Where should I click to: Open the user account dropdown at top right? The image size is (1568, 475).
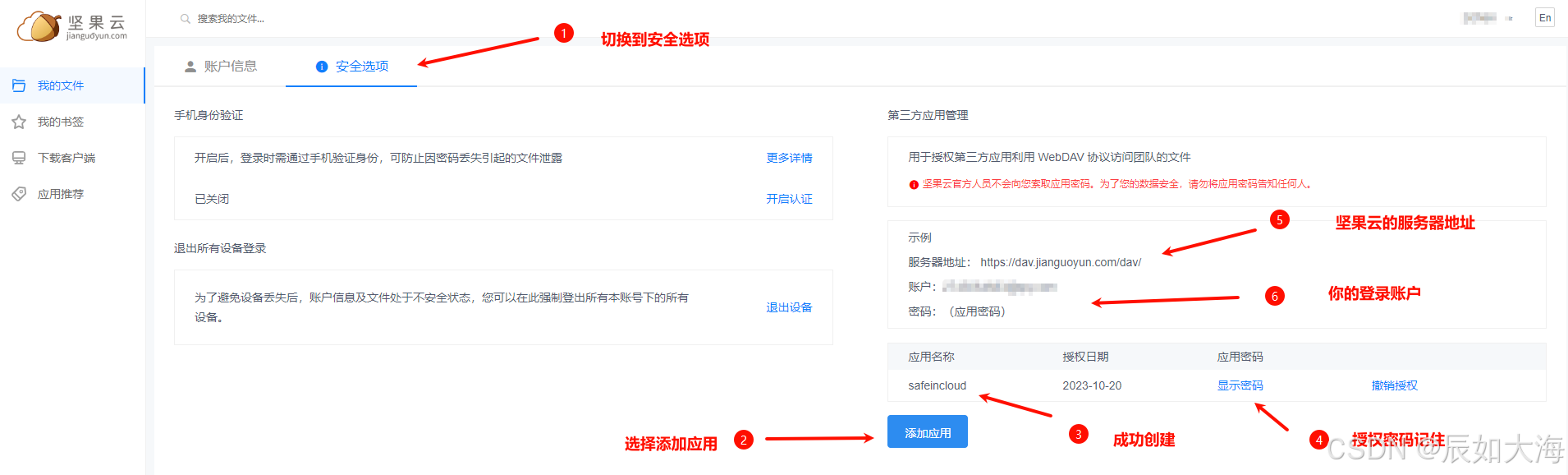point(1488,18)
